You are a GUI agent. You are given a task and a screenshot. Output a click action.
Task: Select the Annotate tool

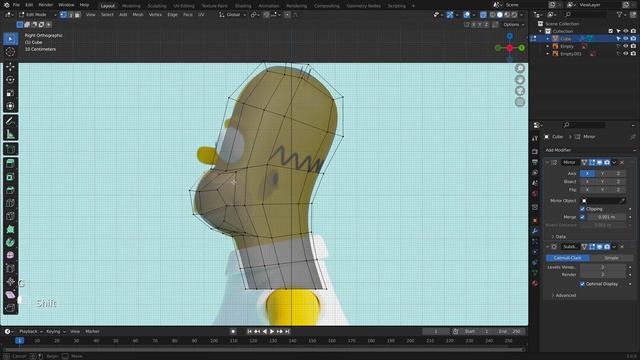(x=10, y=121)
